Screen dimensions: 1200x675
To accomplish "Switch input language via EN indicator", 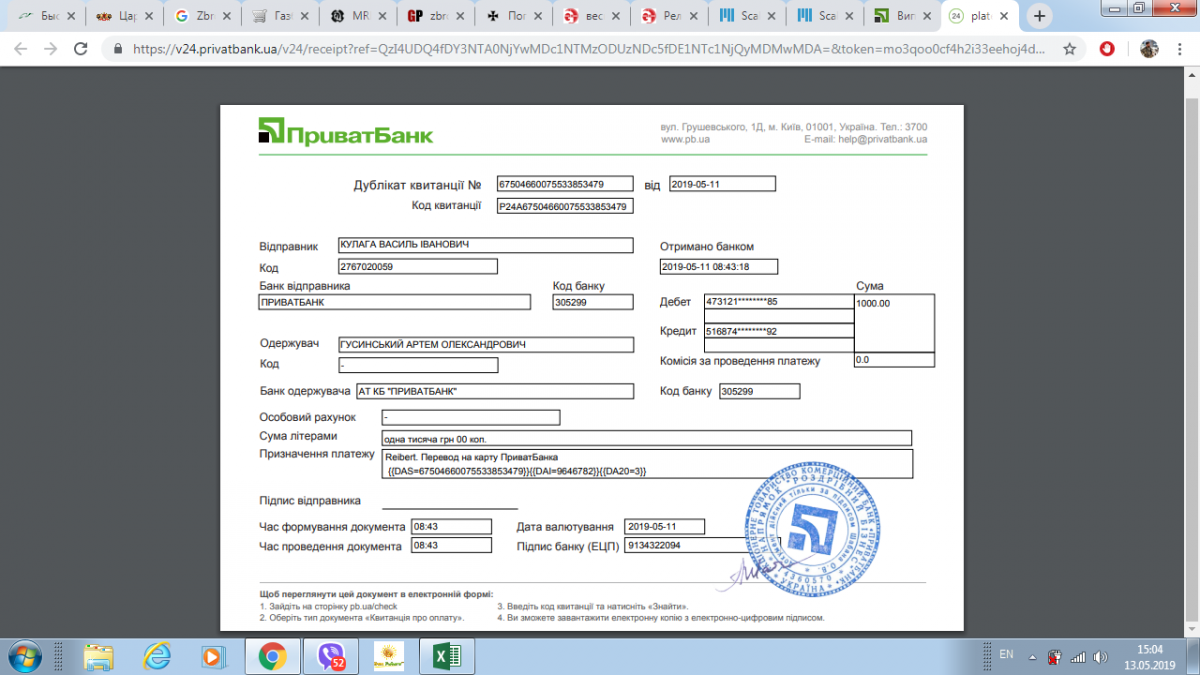I will pos(1006,655).
